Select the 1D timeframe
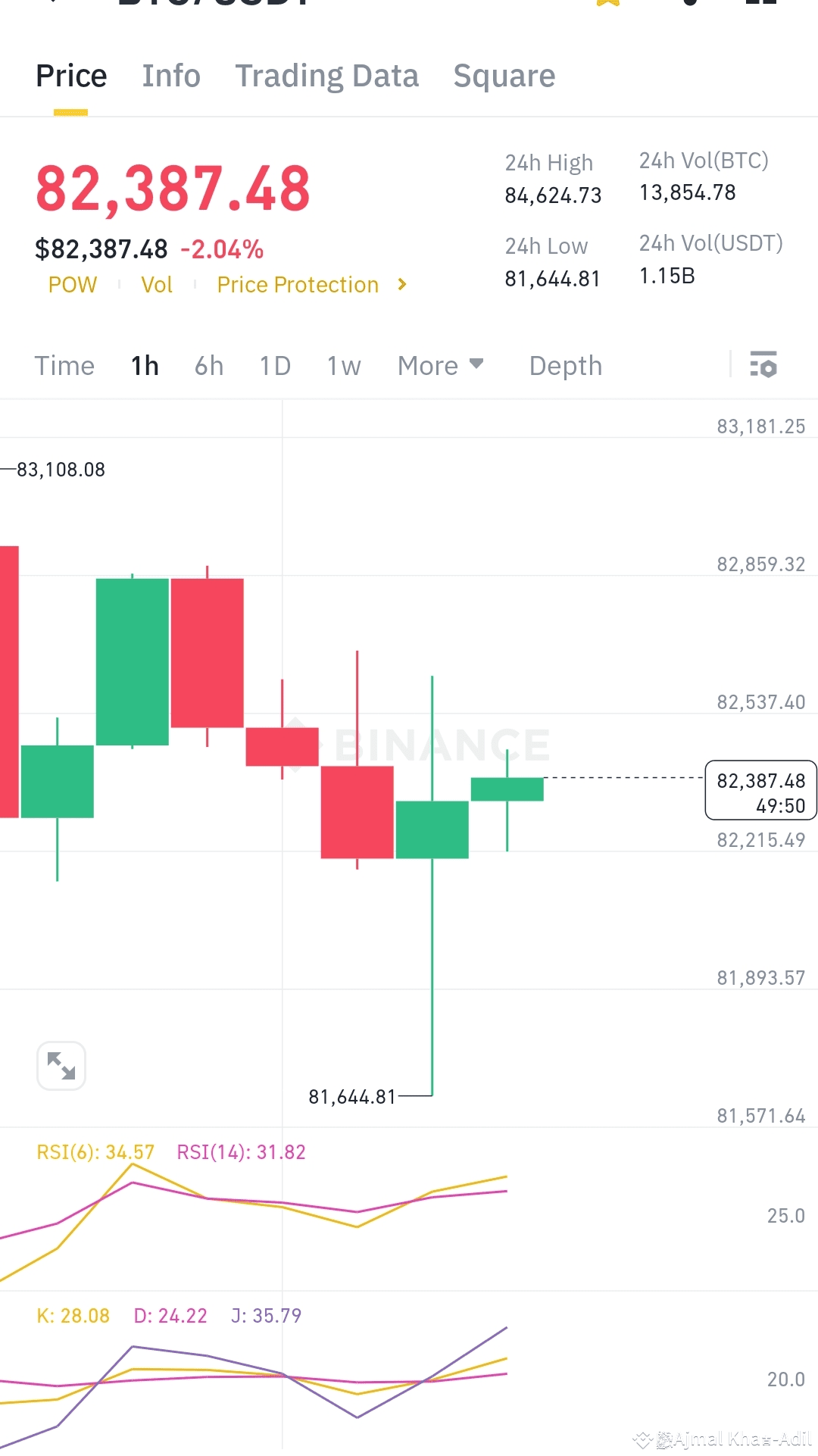The image size is (818, 1456). (x=276, y=366)
